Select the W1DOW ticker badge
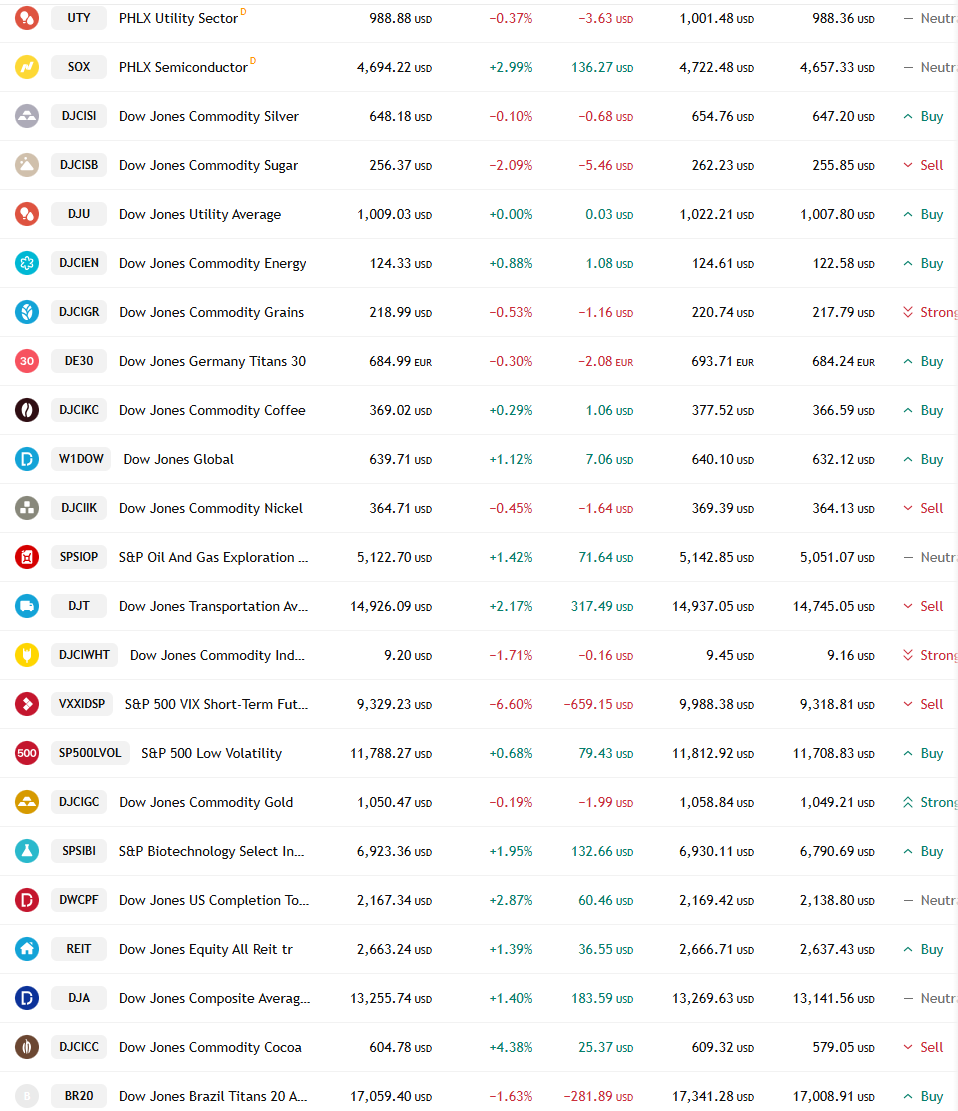 tap(81, 458)
